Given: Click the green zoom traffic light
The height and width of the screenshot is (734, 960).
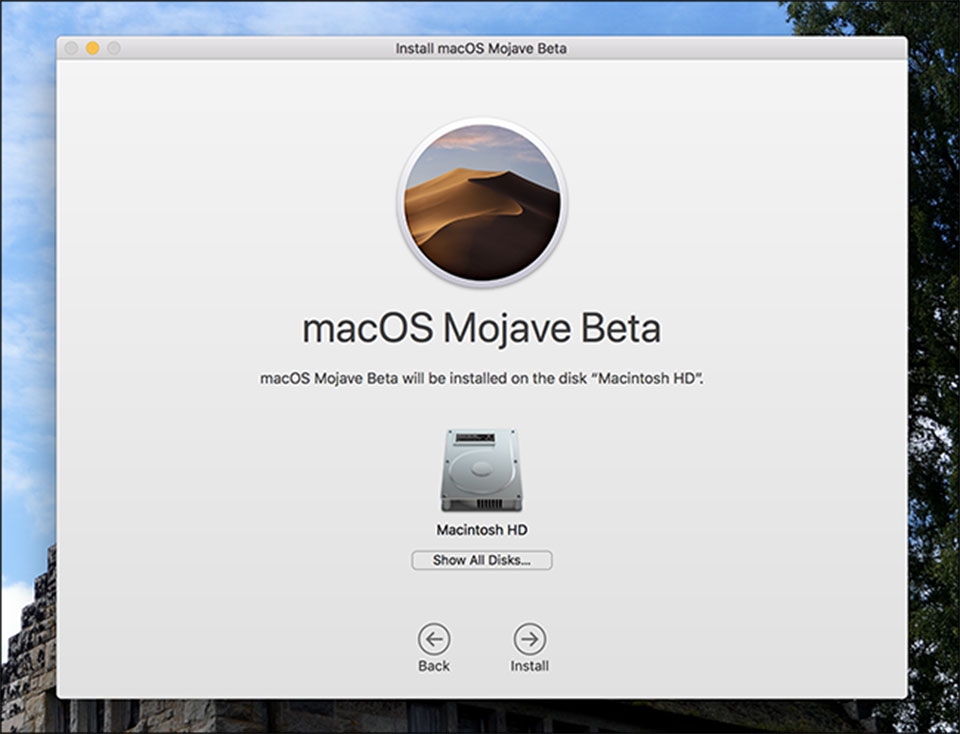Looking at the screenshot, I should 112,48.
